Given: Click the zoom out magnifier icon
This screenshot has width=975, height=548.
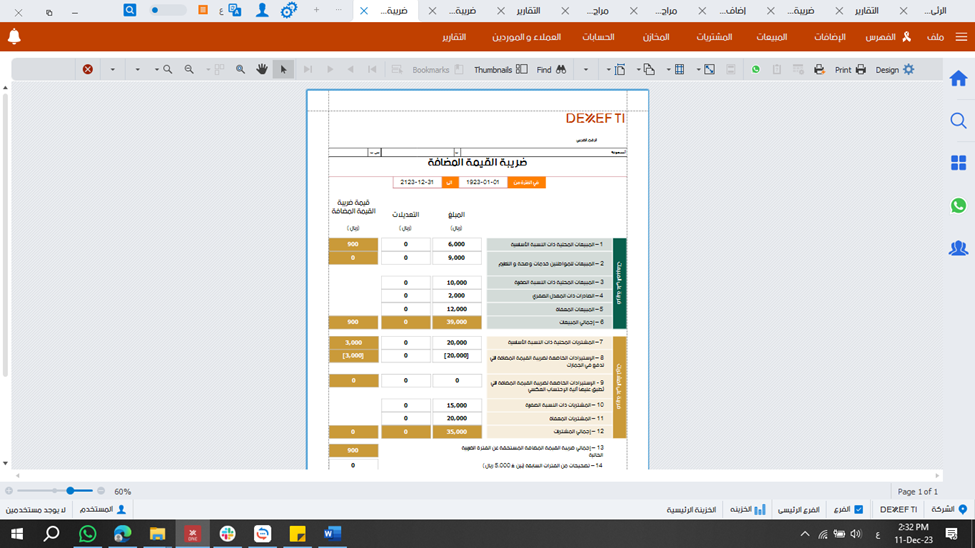Looking at the screenshot, I should pos(189,70).
